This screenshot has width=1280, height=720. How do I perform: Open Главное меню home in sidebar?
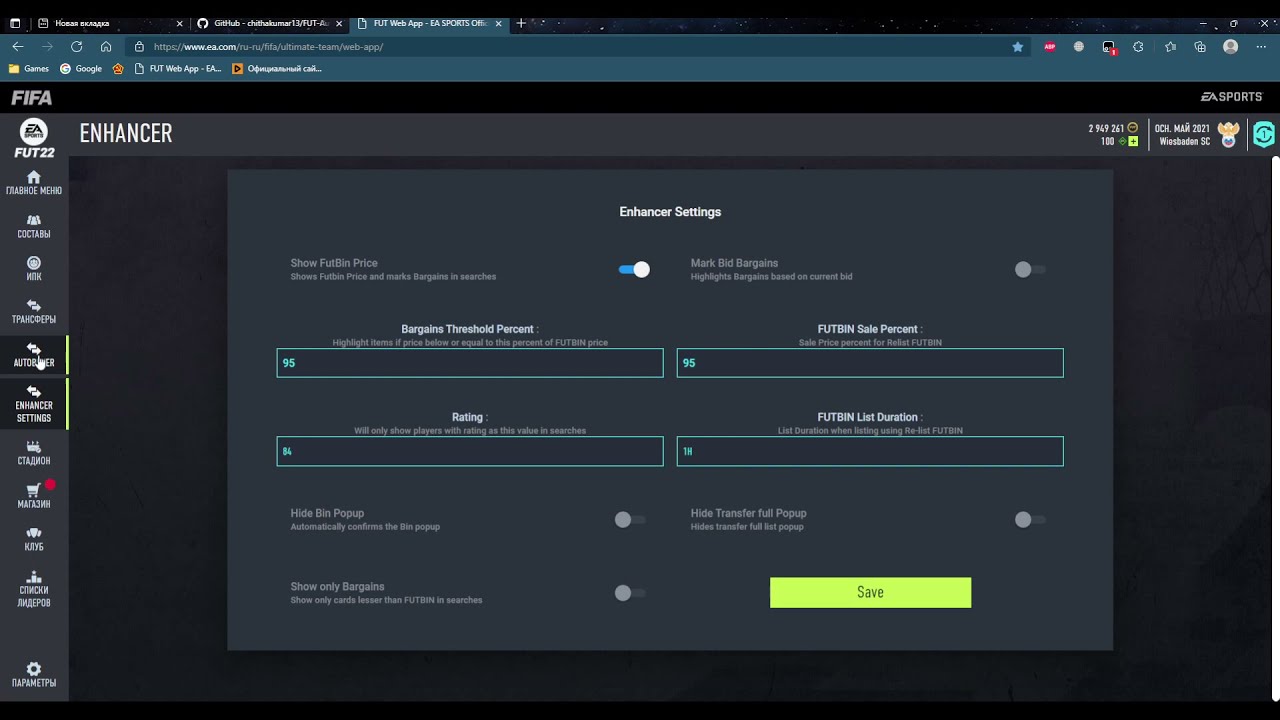(34, 183)
